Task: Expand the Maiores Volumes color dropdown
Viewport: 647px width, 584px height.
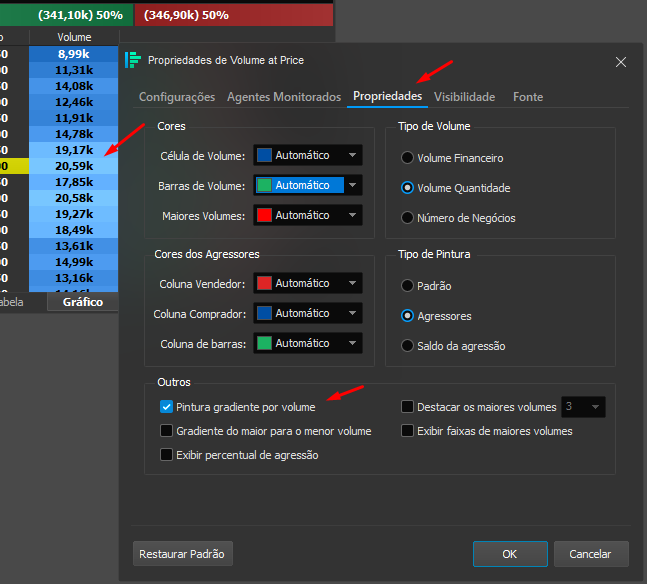Action: tap(352, 215)
